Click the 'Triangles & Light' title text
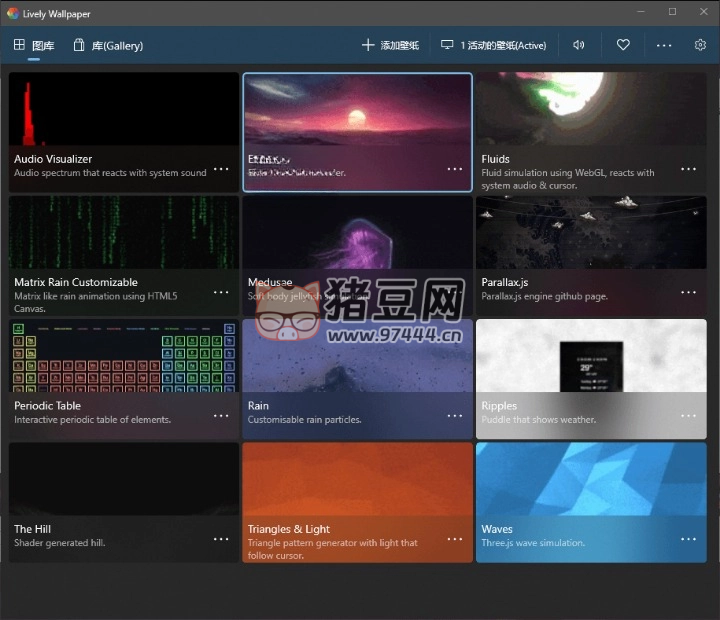The width and height of the screenshot is (720, 620). click(289, 529)
